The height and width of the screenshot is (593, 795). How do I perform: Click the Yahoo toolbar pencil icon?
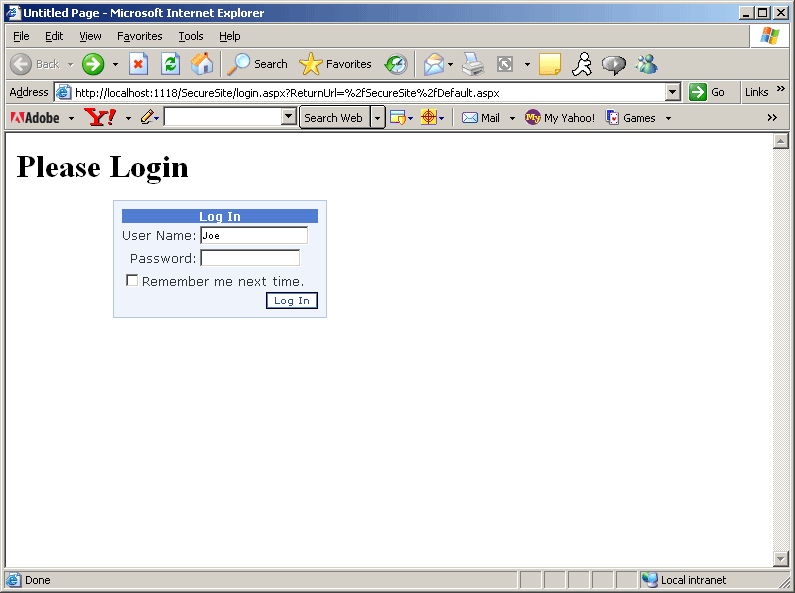[x=147, y=118]
